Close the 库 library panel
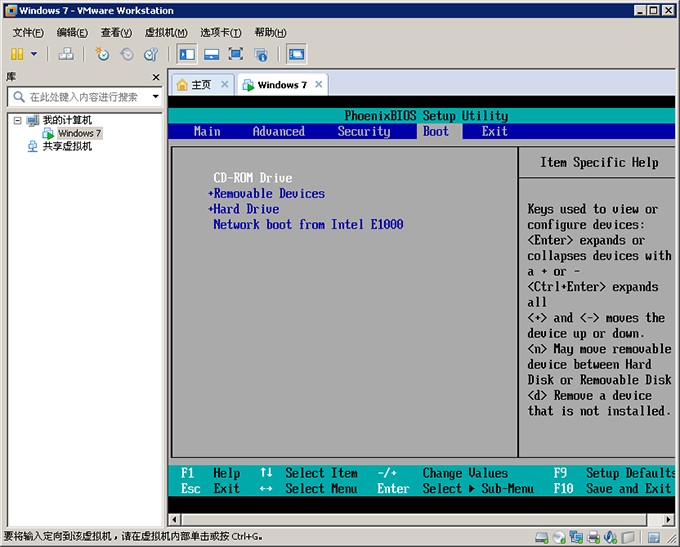 156,77
